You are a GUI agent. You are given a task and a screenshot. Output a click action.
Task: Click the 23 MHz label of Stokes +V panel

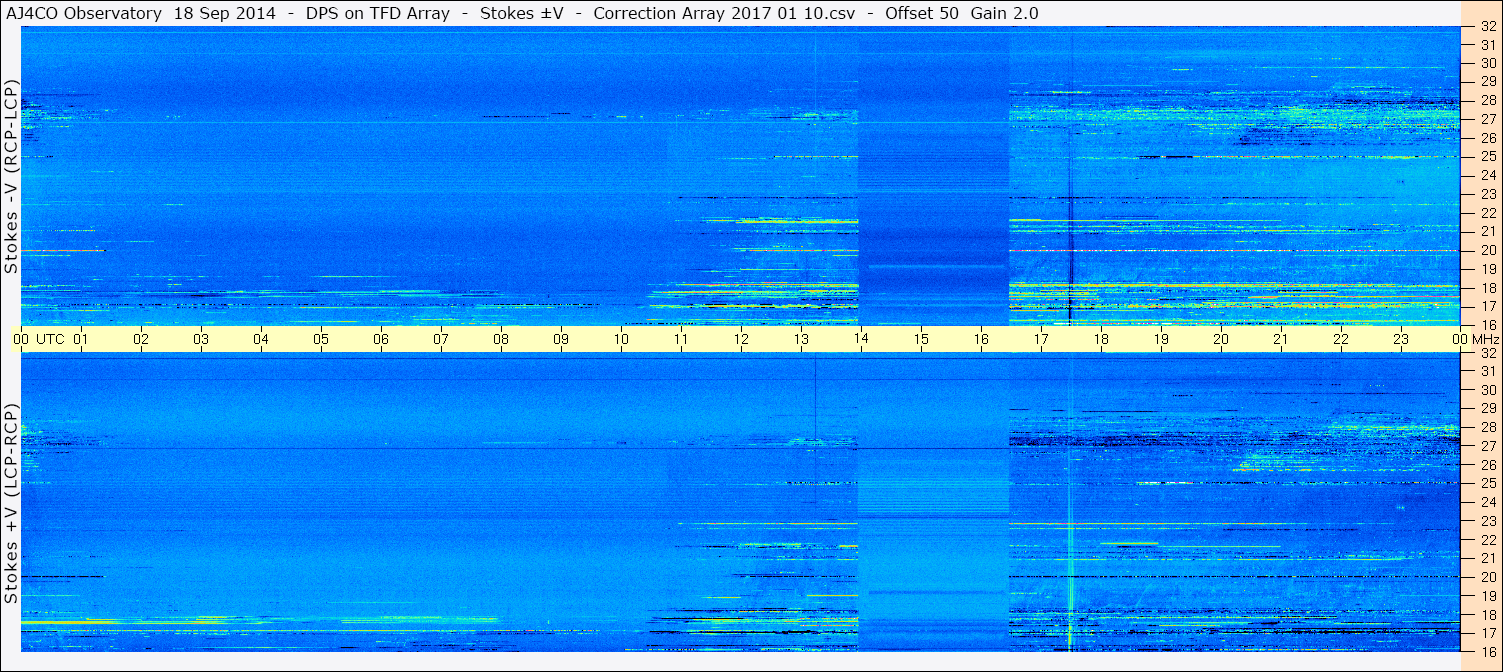pyautogui.click(x=1488, y=521)
